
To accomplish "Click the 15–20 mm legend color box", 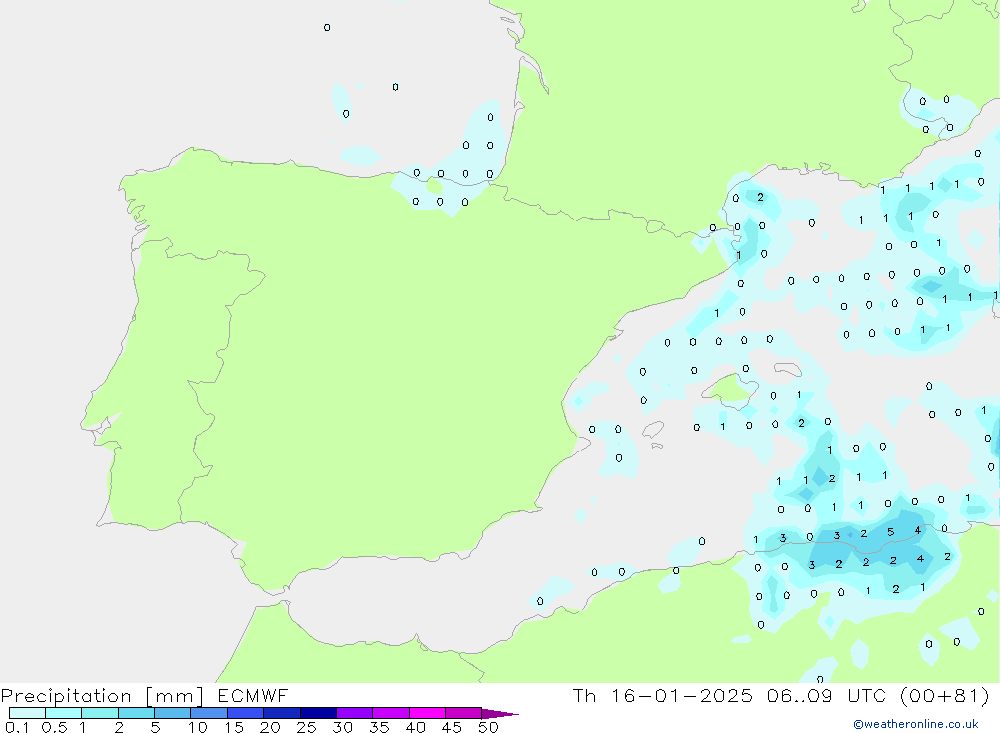I will [x=244, y=713].
